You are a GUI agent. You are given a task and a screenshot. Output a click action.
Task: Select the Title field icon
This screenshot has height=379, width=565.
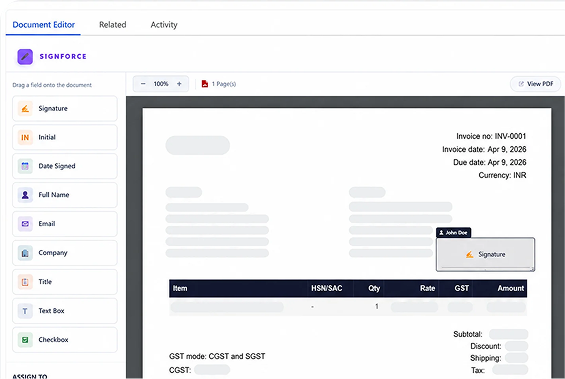[x=25, y=282]
